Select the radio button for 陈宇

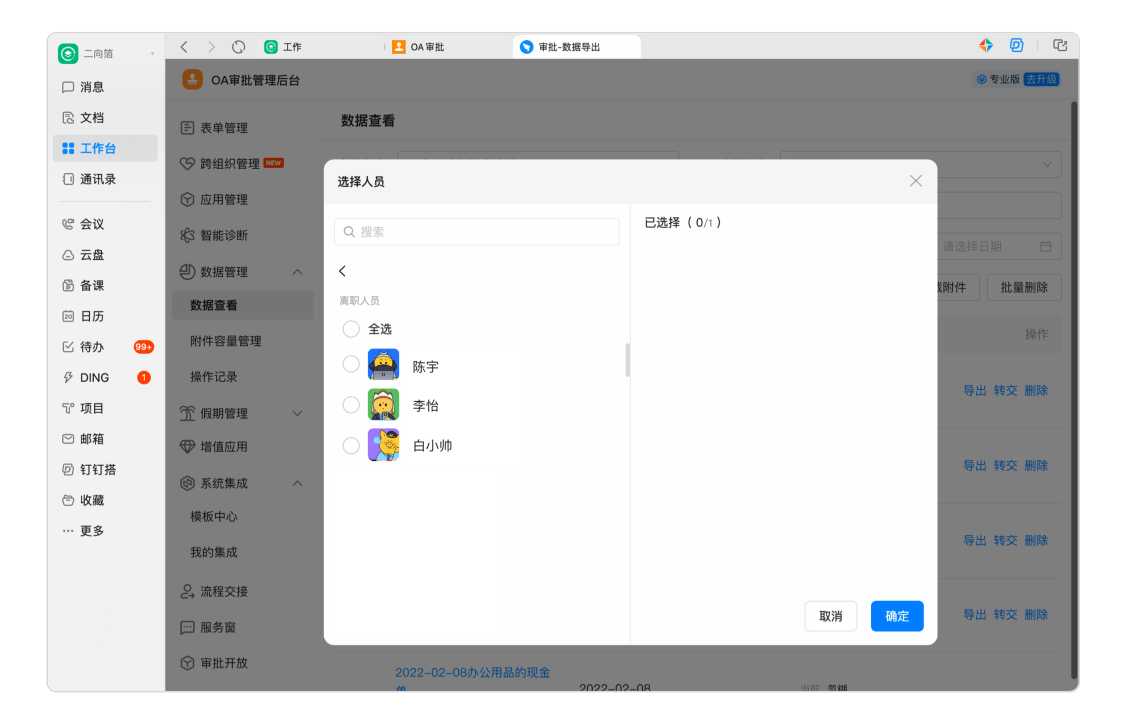351,365
